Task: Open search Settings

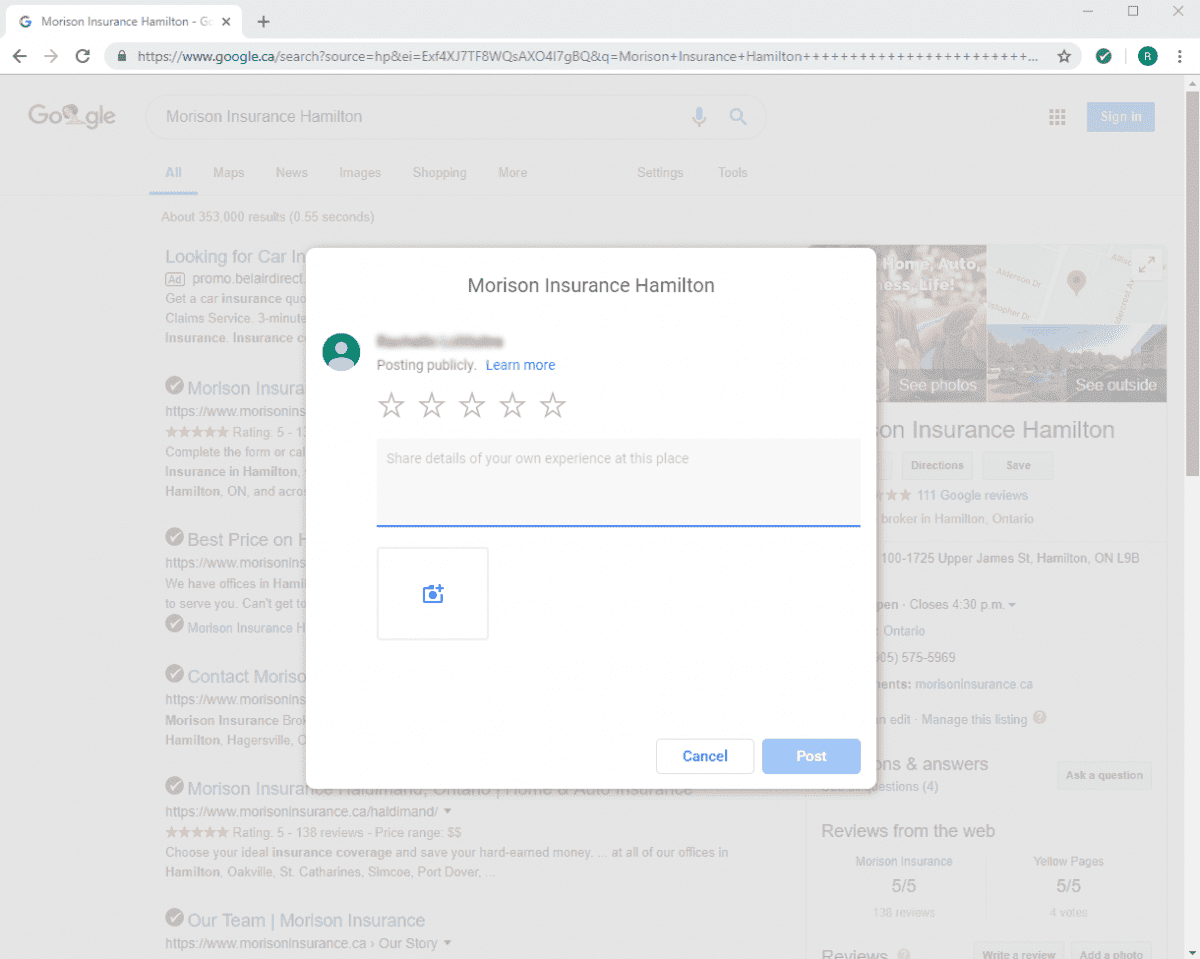Action: coord(660,173)
